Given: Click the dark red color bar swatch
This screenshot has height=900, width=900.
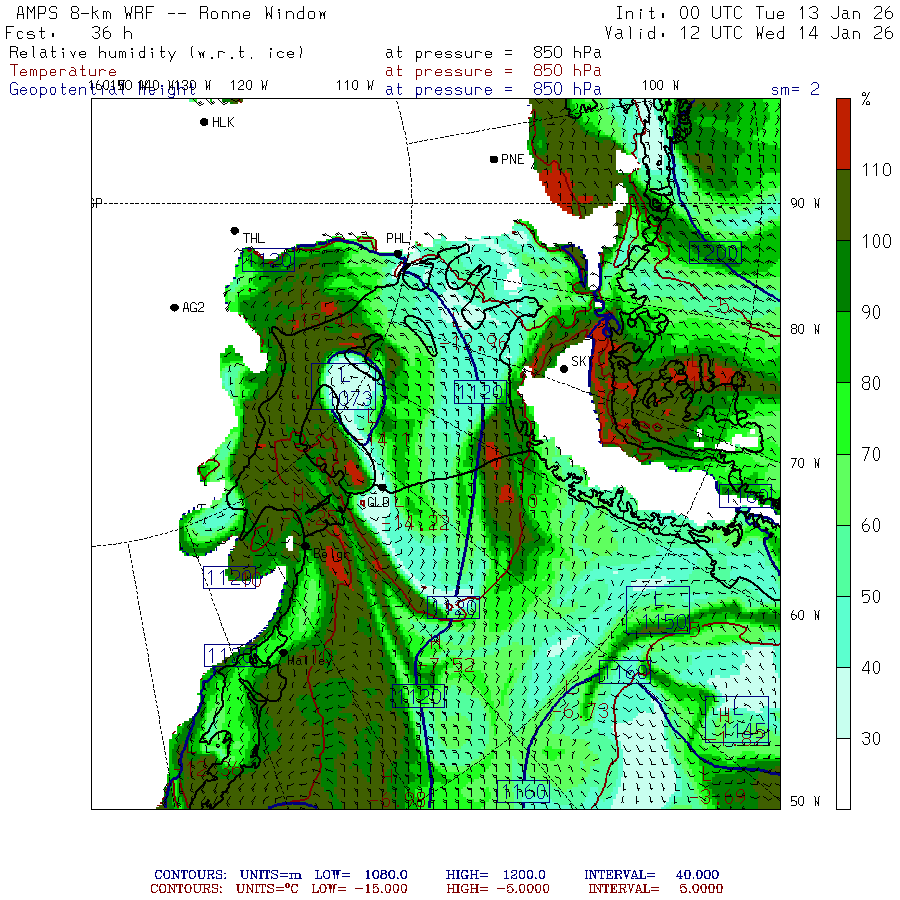Looking at the screenshot, I should 843,133.
